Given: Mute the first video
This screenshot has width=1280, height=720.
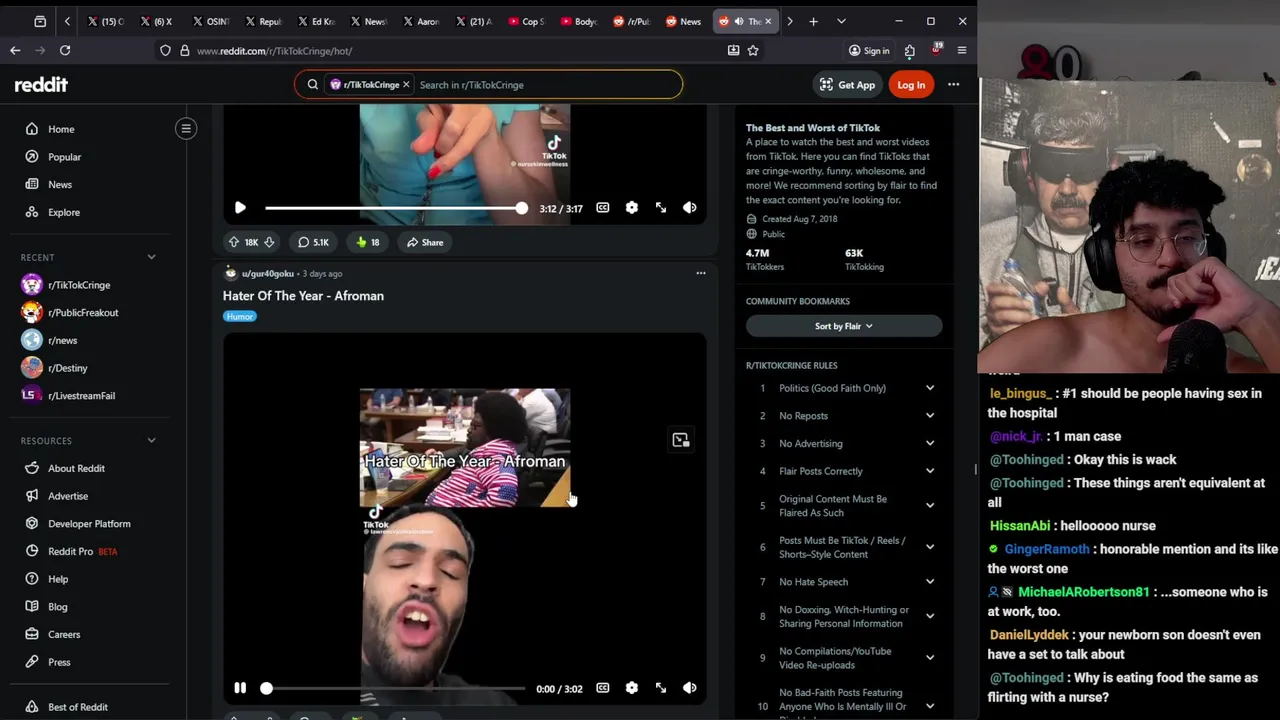Looking at the screenshot, I should pyautogui.click(x=690, y=208).
